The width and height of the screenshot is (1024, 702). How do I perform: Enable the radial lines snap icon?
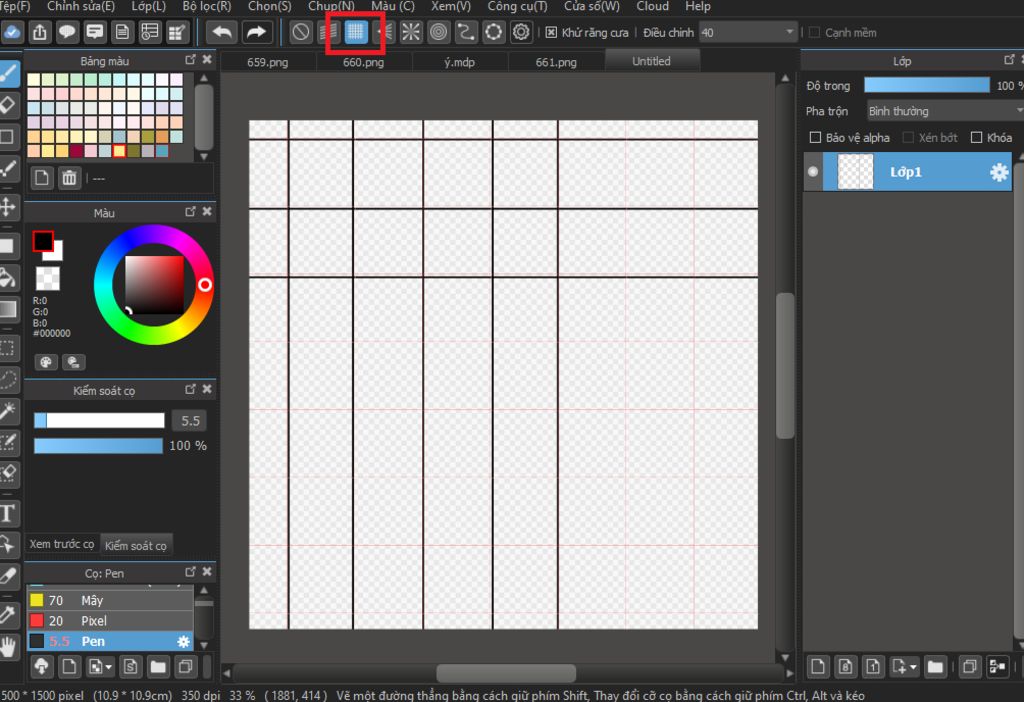click(x=411, y=32)
